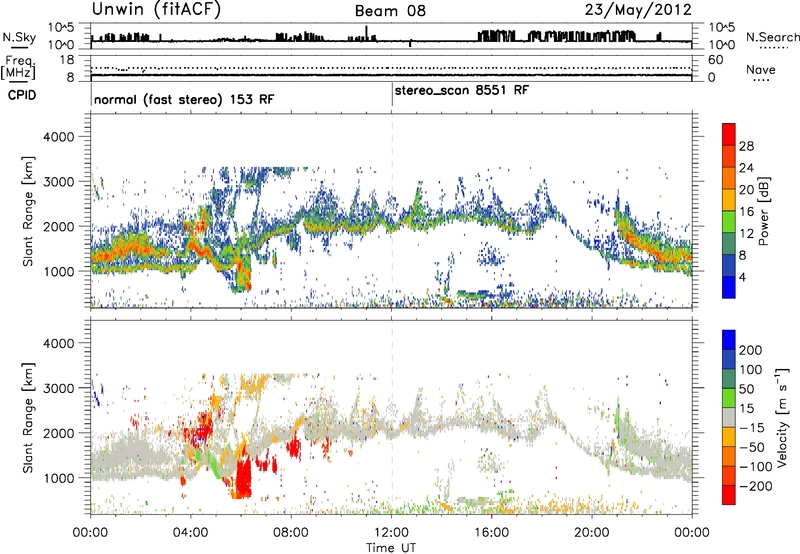
Task: Click the "-200" velocity colorbar value
Action: tap(756, 486)
